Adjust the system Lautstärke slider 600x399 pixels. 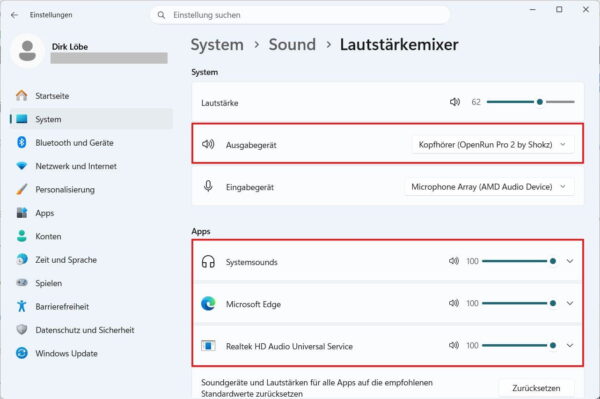[x=530, y=102]
